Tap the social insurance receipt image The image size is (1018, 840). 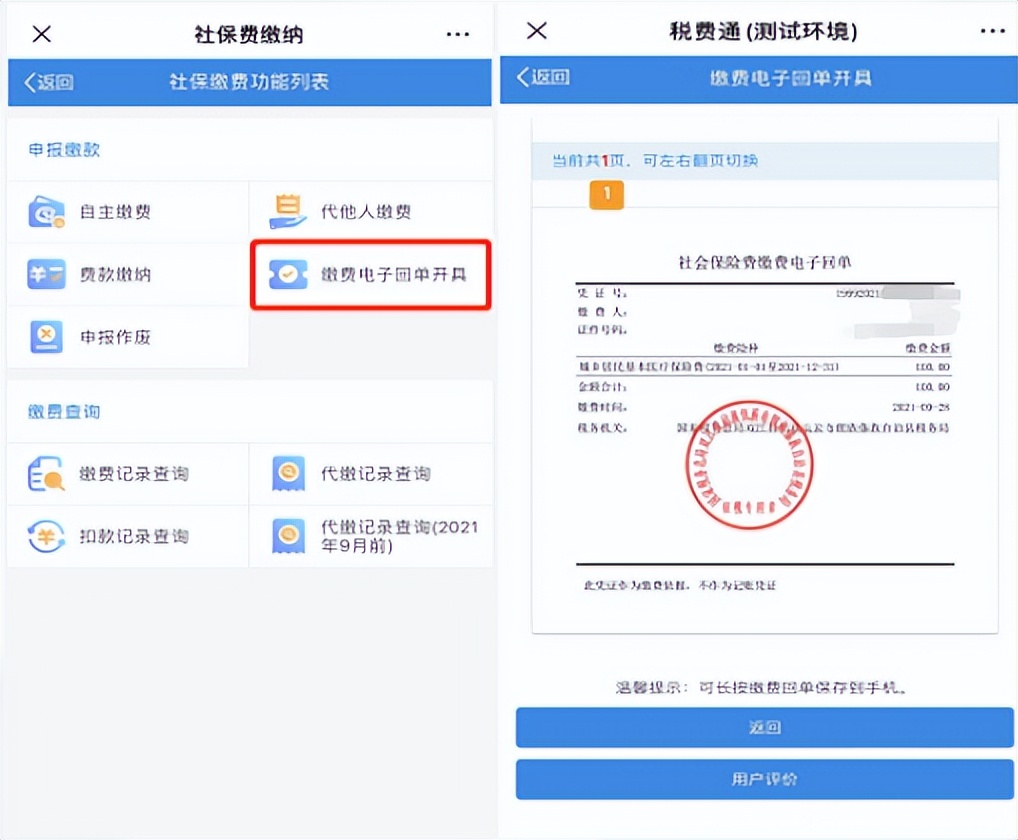pos(764,420)
